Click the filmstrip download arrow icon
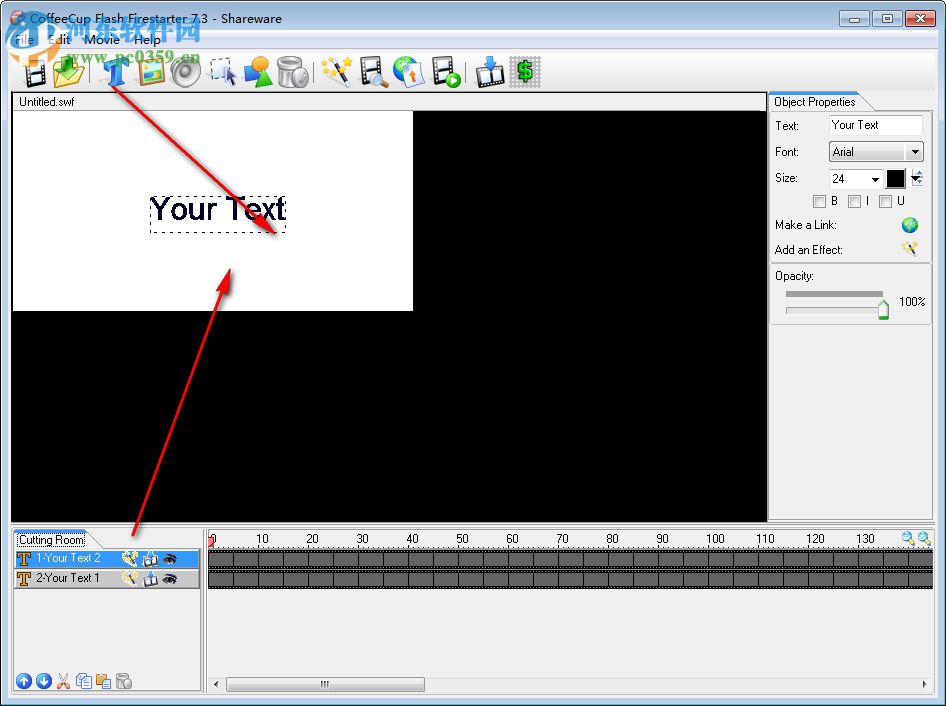The width and height of the screenshot is (946, 706). click(490, 72)
